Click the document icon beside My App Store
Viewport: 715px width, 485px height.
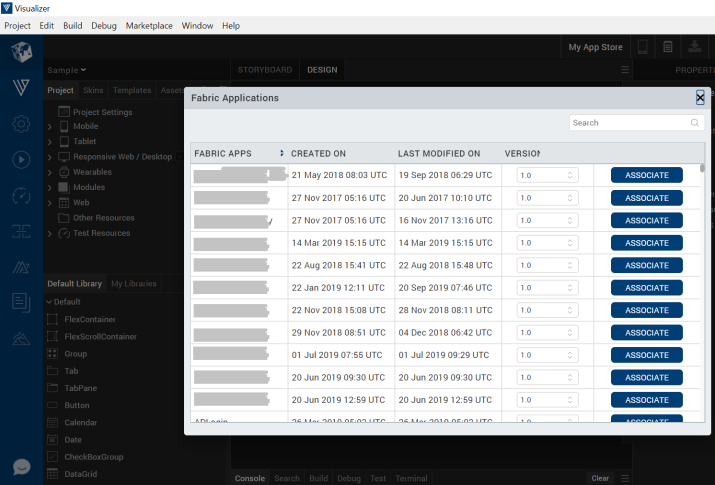click(x=668, y=47)
